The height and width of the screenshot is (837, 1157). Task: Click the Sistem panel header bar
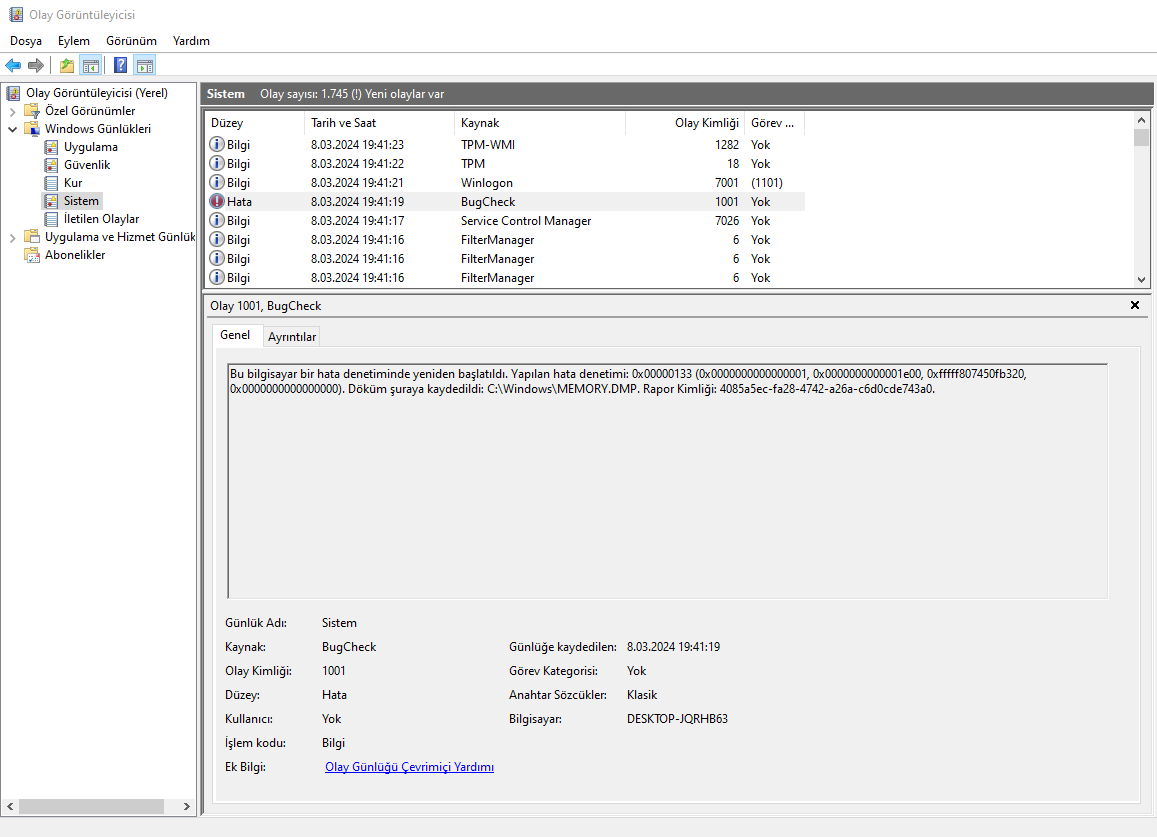coord(677,94)
